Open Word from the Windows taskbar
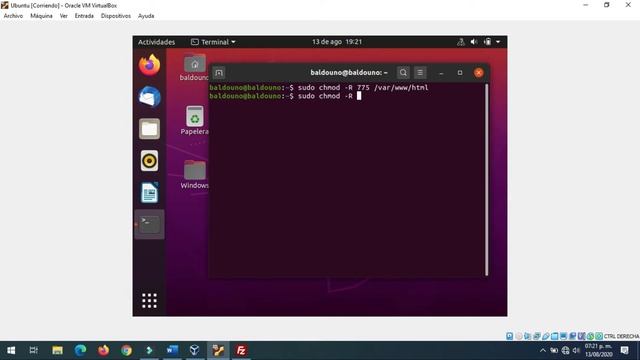Screen dimensions: 640x360 172,350
